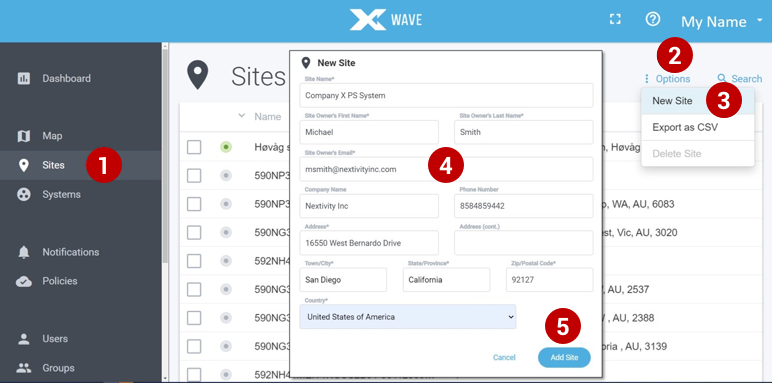Click the Search magnifier icon
Screen dimensions: 772x383
tap(722, 78)
